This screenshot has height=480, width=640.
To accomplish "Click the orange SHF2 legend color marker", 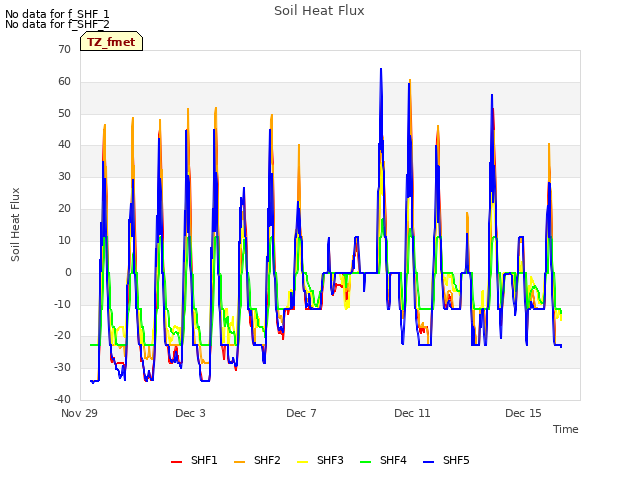I will coord(239,462).
